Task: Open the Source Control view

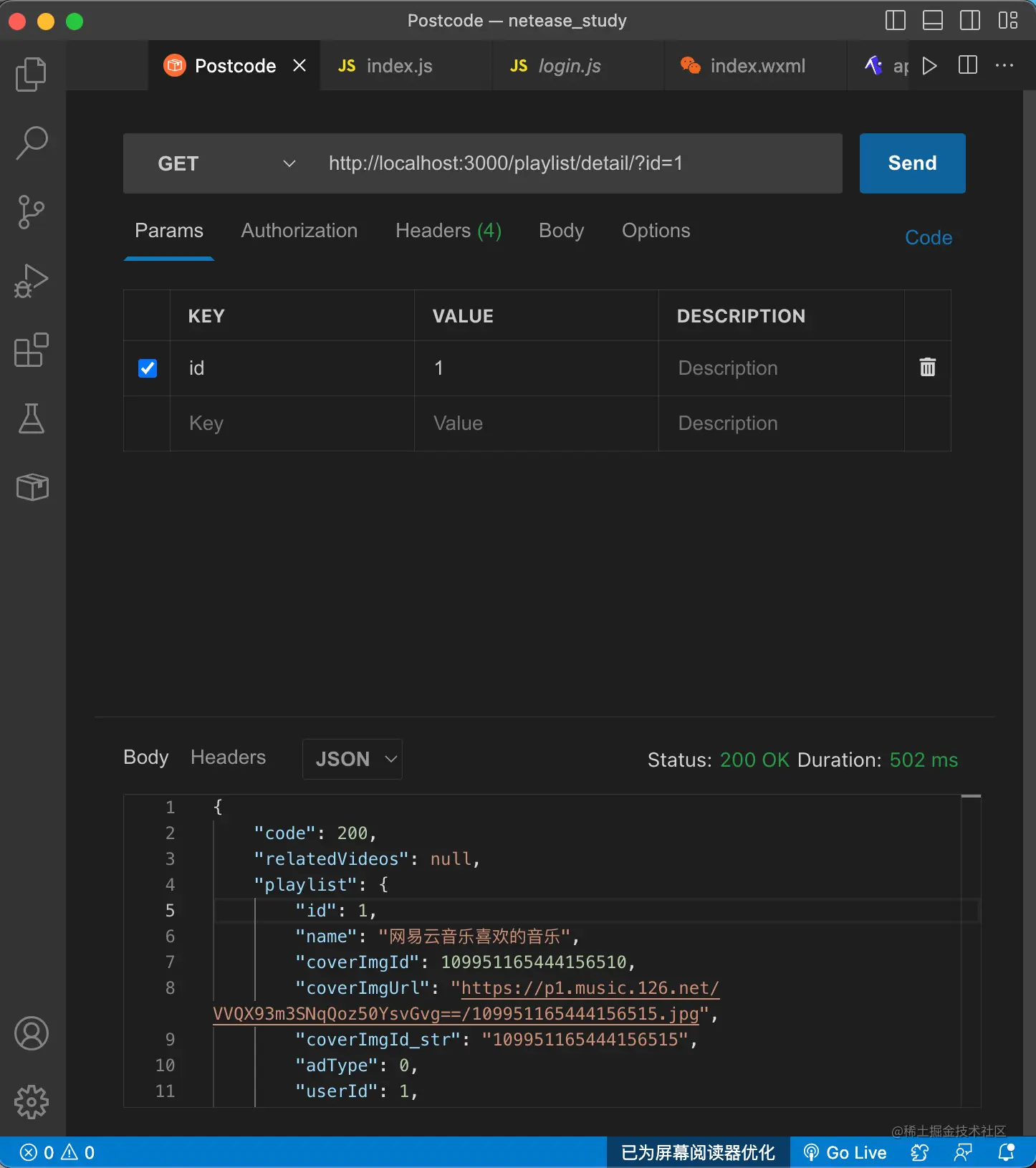Action: pyautogui.click(x=32, y=212)
